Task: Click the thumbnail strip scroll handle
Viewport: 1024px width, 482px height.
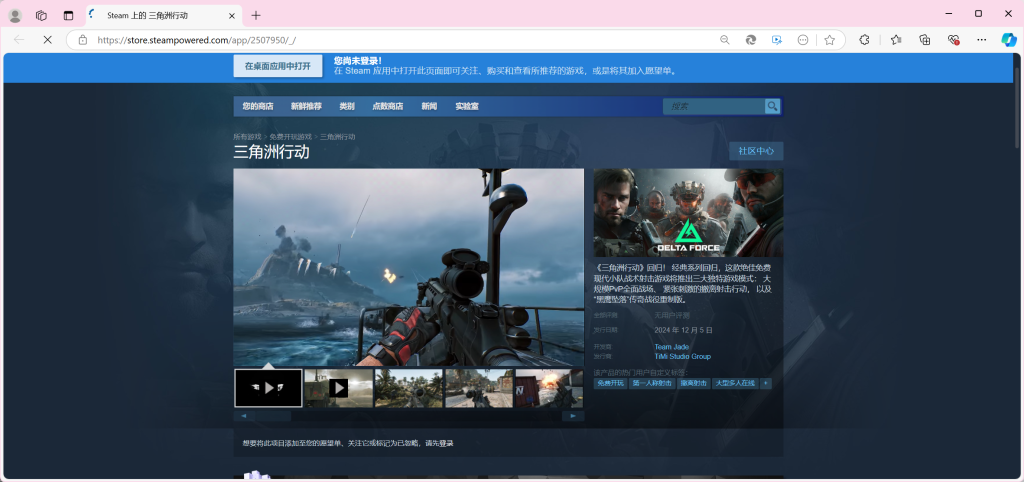Action: pyautogui.click(x=273, y=415)
